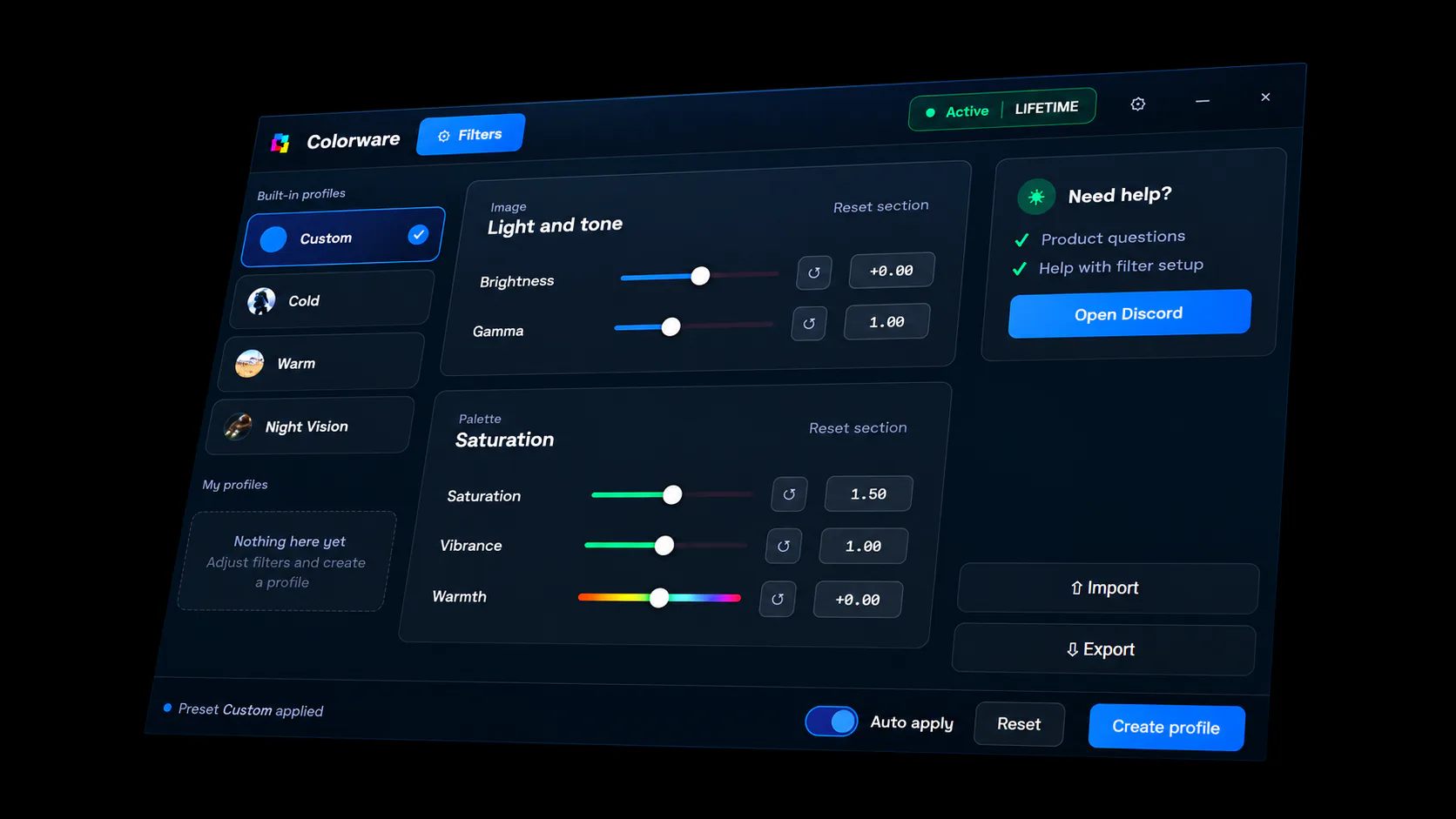Reset section for Light and tone

(880, 206)
